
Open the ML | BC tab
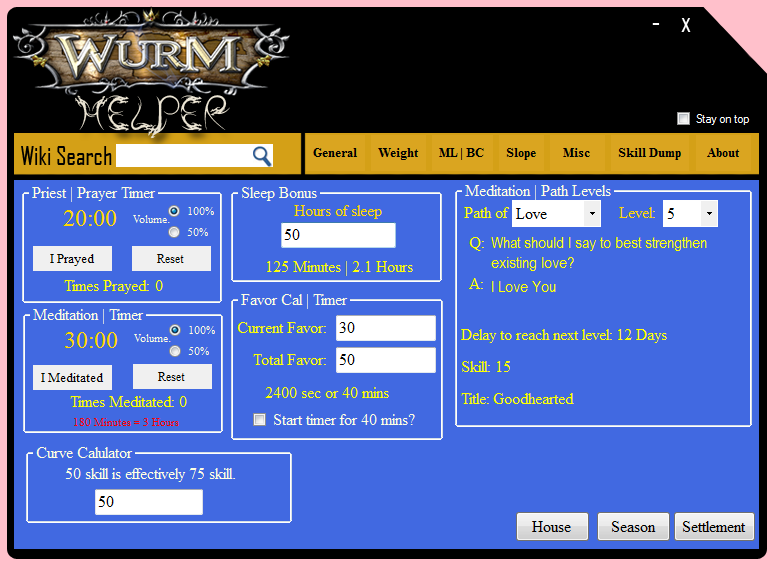(461, 153)
